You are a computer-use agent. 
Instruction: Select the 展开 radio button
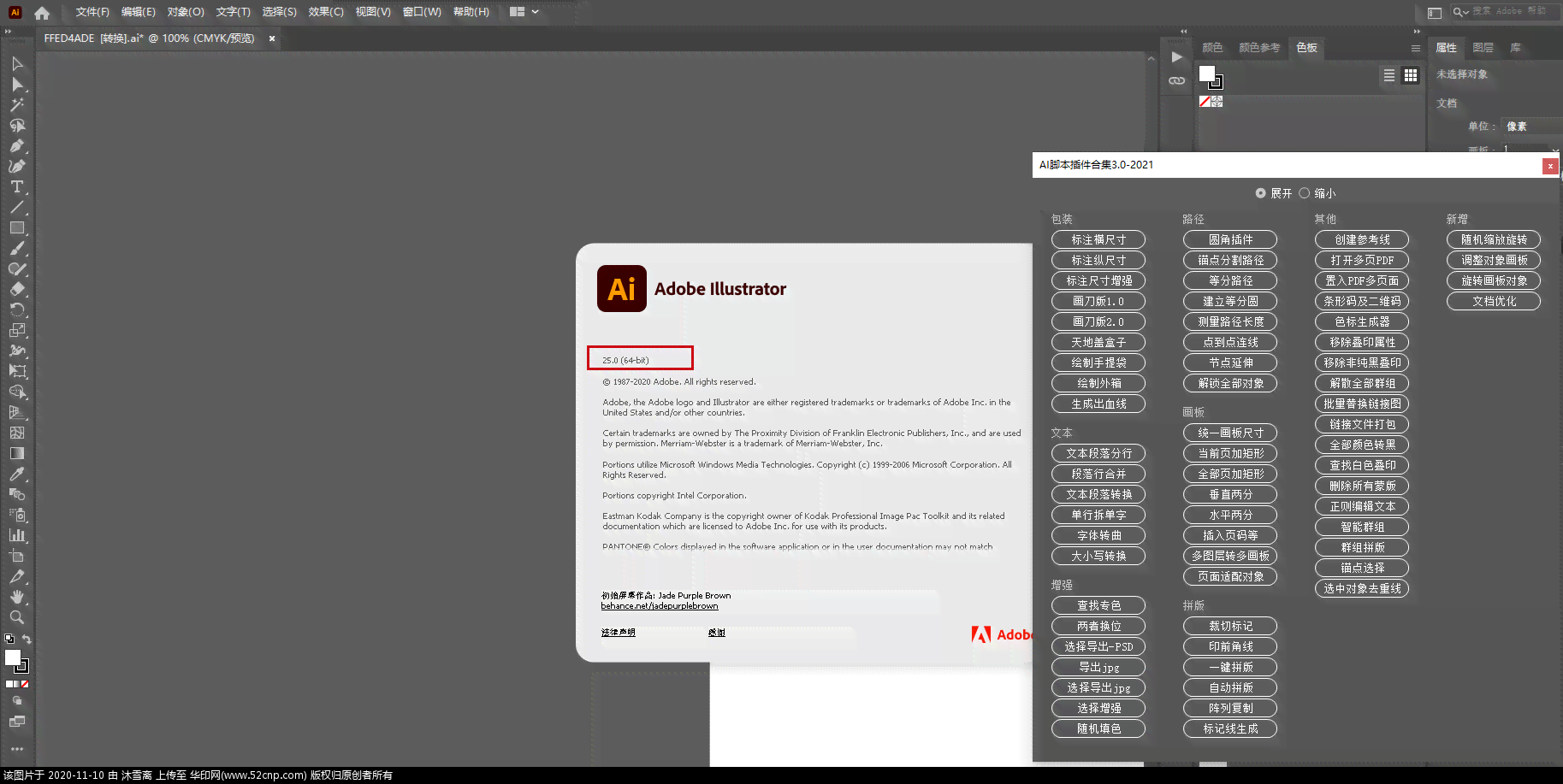1260,193
